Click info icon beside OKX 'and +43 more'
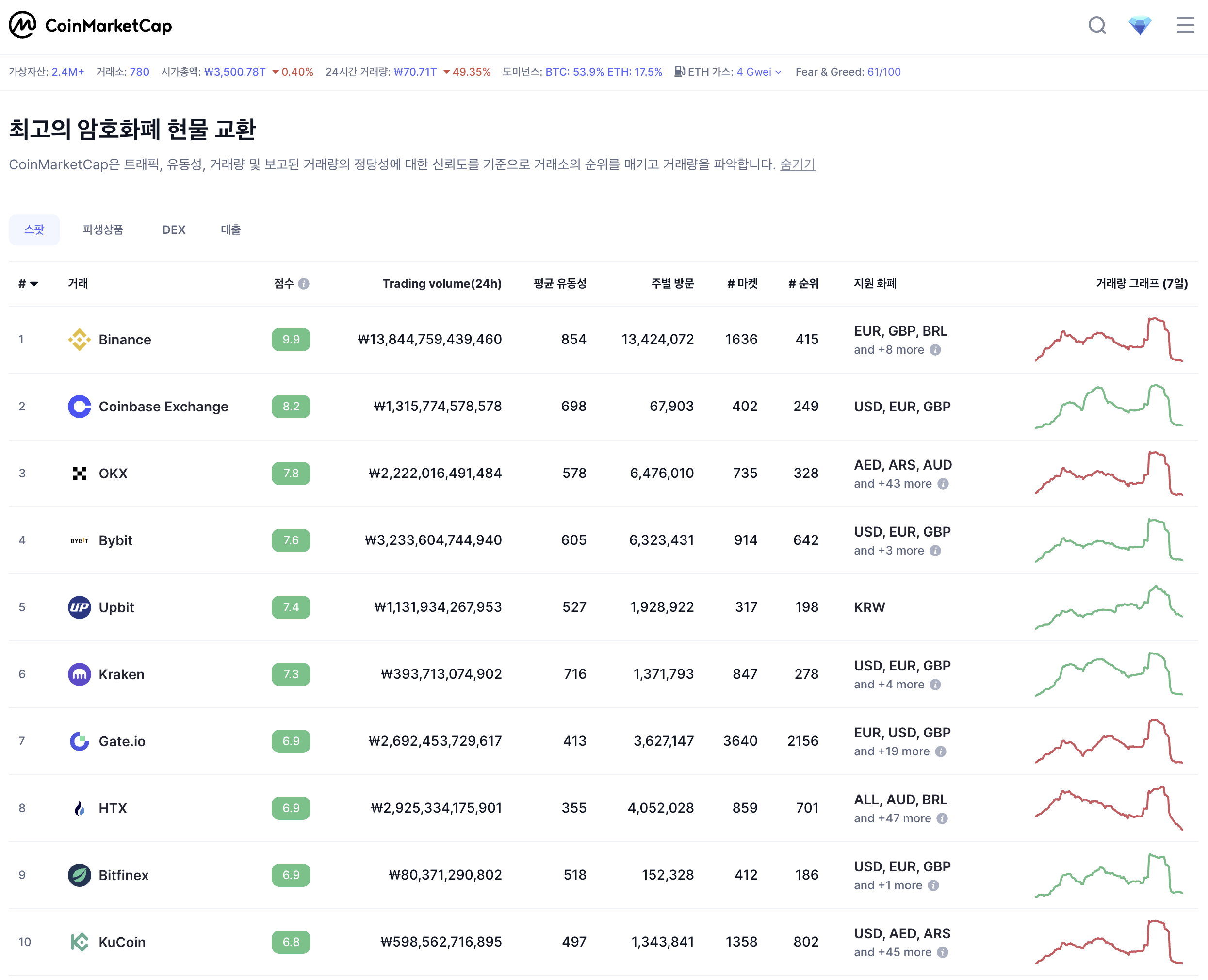Screen dimensions: 1208x980 point(943,483)
